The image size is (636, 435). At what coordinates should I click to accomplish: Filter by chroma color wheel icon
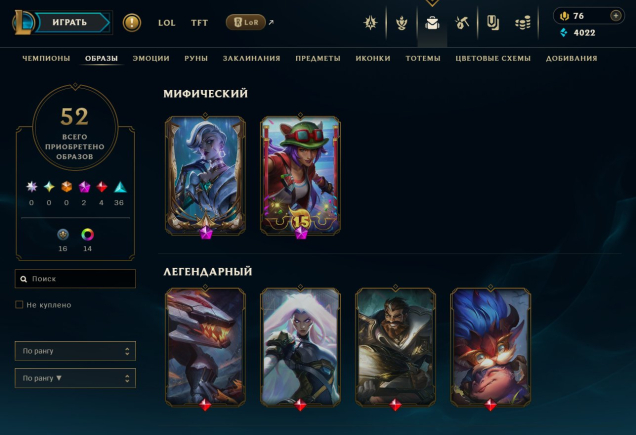(87, 235)
